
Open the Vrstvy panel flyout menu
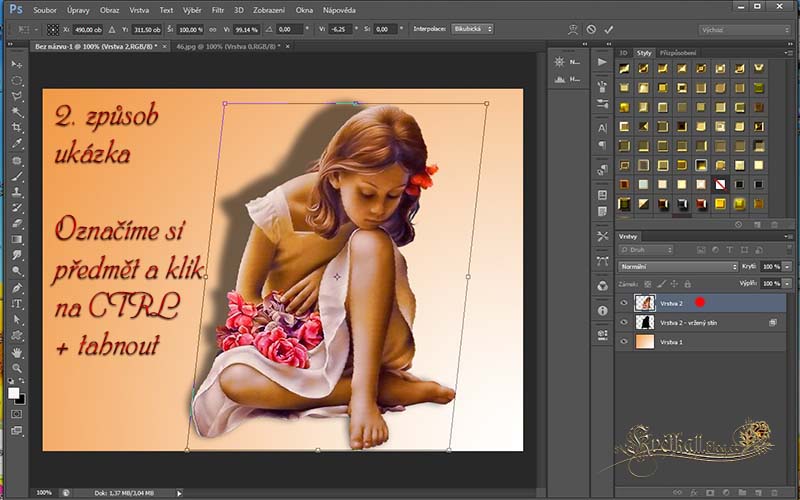point(790,236)
